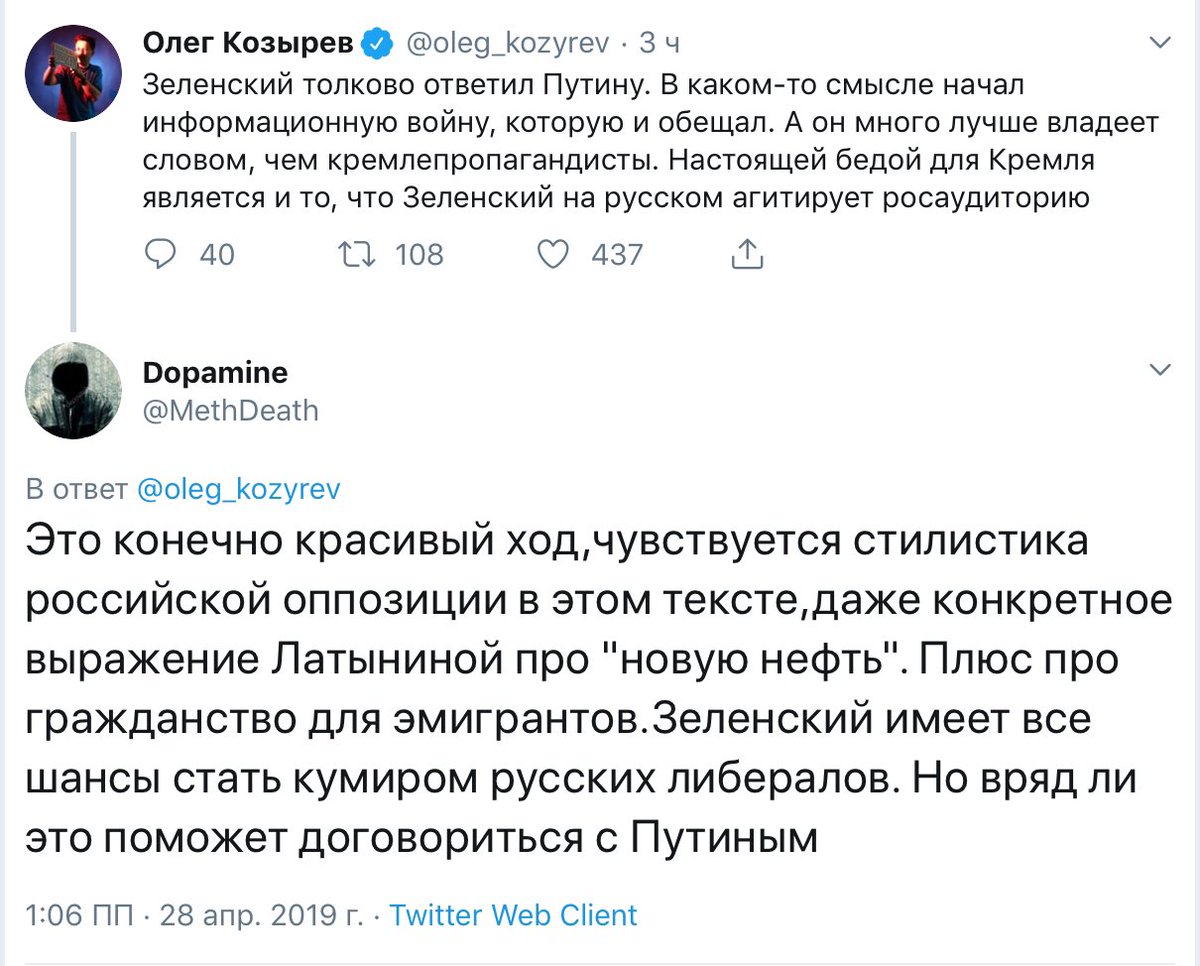Click the blue verified badge

click(x=377, y=43)
